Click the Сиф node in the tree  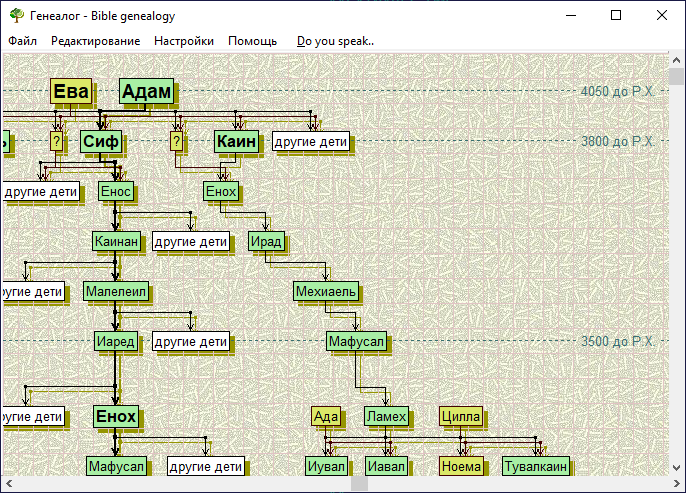pos(101,141)
